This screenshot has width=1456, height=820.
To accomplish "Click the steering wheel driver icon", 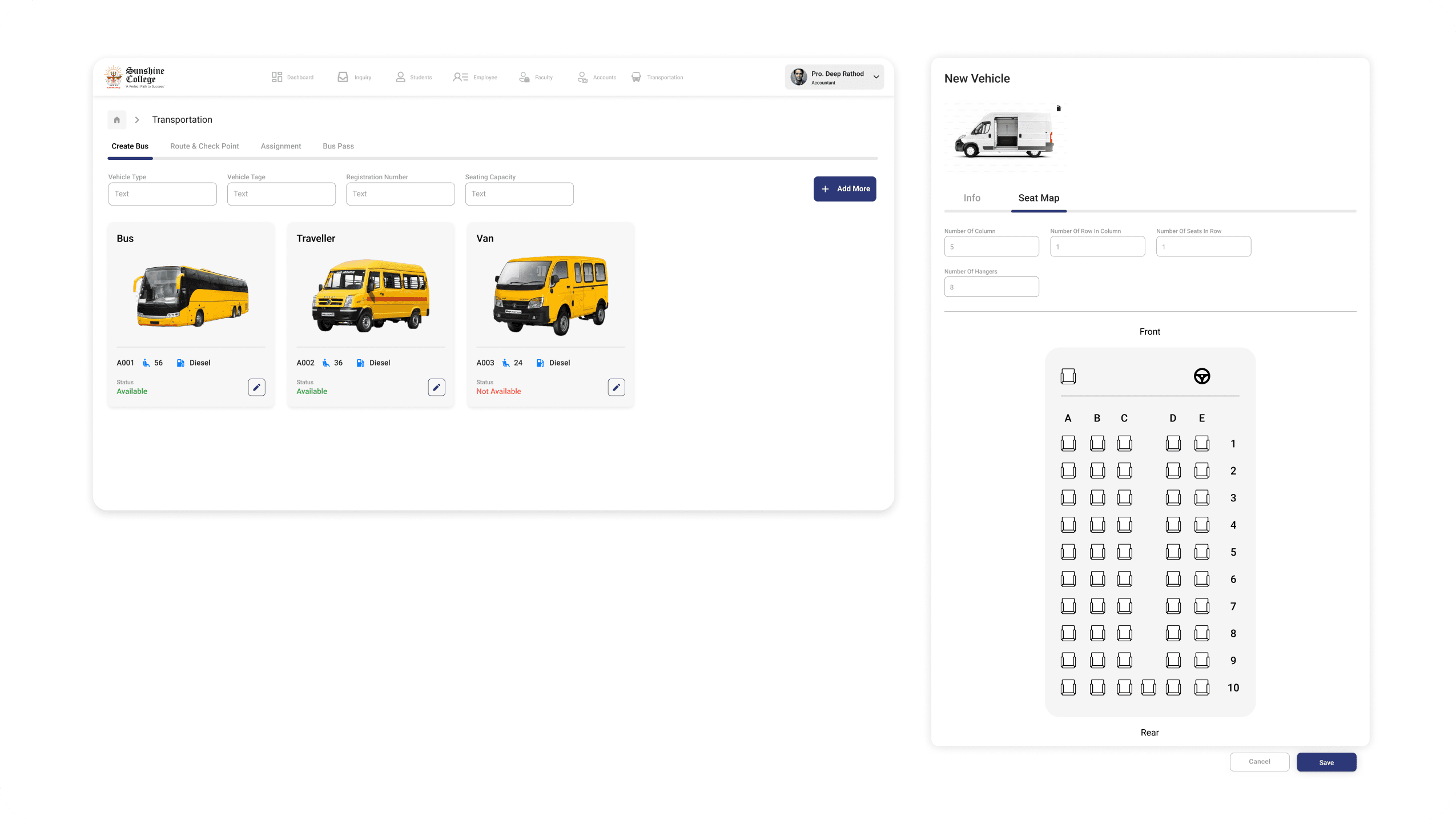I will pyautogui.click(x=1201, y=376).
